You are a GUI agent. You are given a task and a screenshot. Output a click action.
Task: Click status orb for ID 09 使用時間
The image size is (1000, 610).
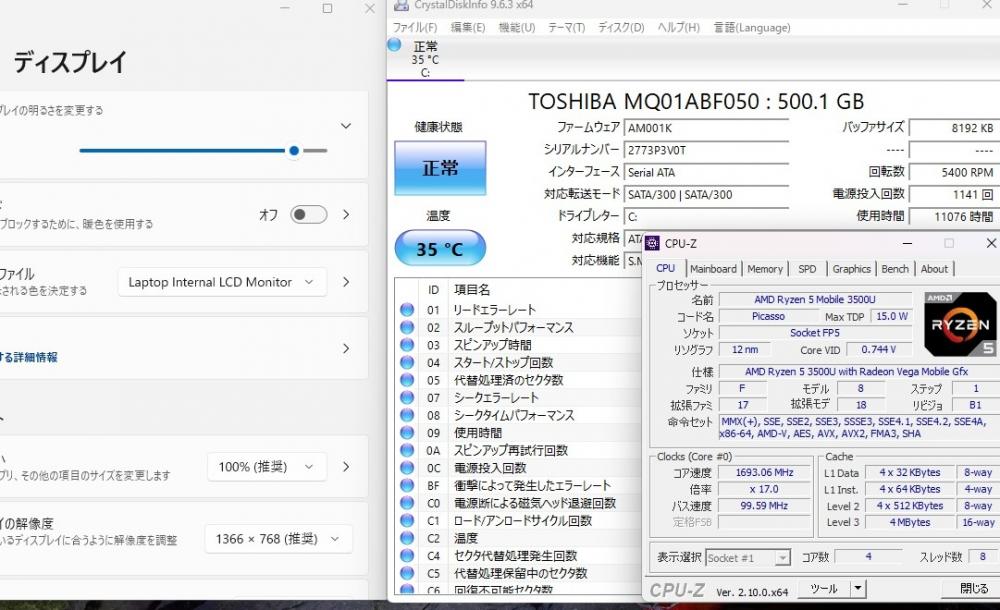[407, 433]
